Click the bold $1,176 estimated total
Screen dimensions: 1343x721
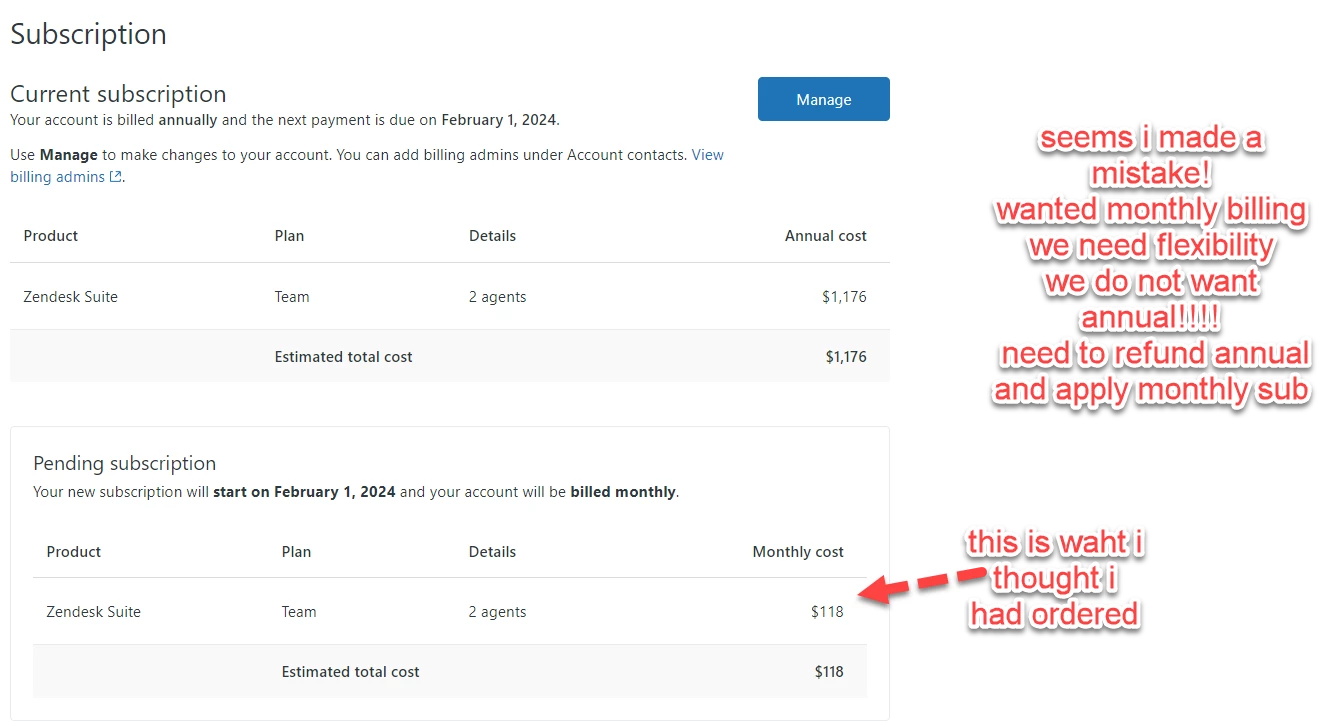coord(846,357)
